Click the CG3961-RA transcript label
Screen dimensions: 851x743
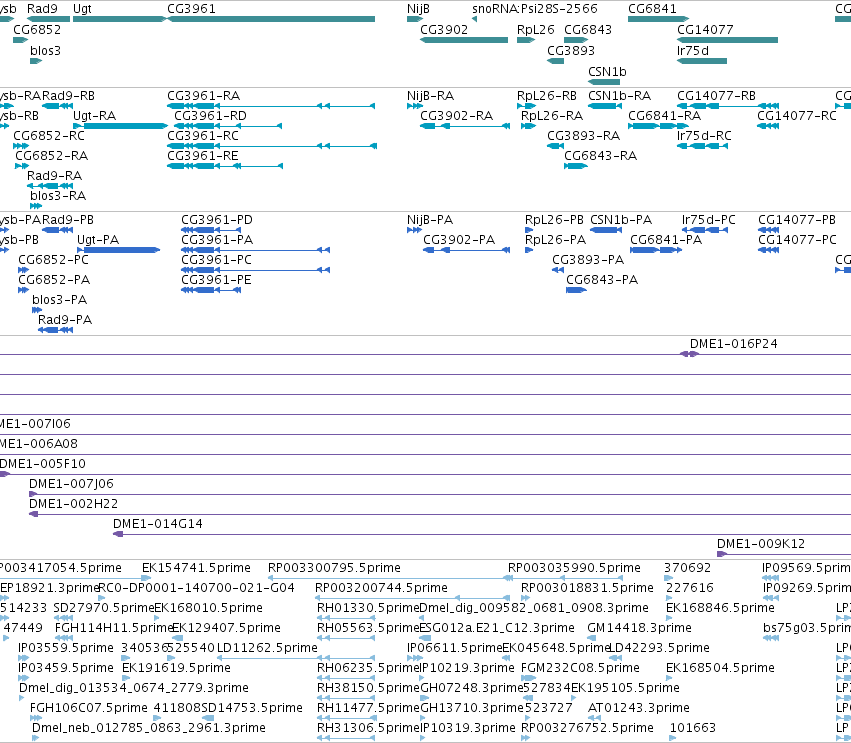pos(204,96)
